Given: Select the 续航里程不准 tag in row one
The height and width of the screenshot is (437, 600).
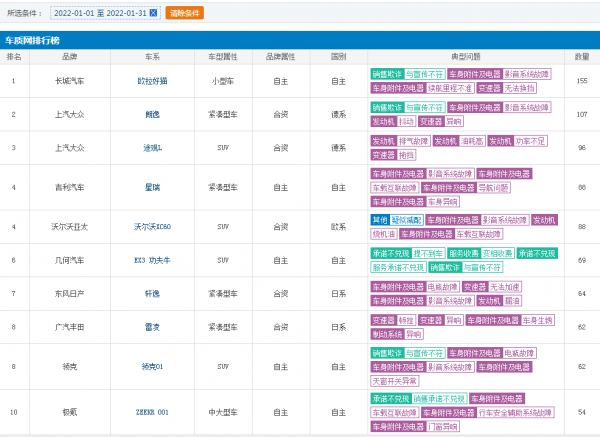Looking at the screenshot, I should pos(450,88).
